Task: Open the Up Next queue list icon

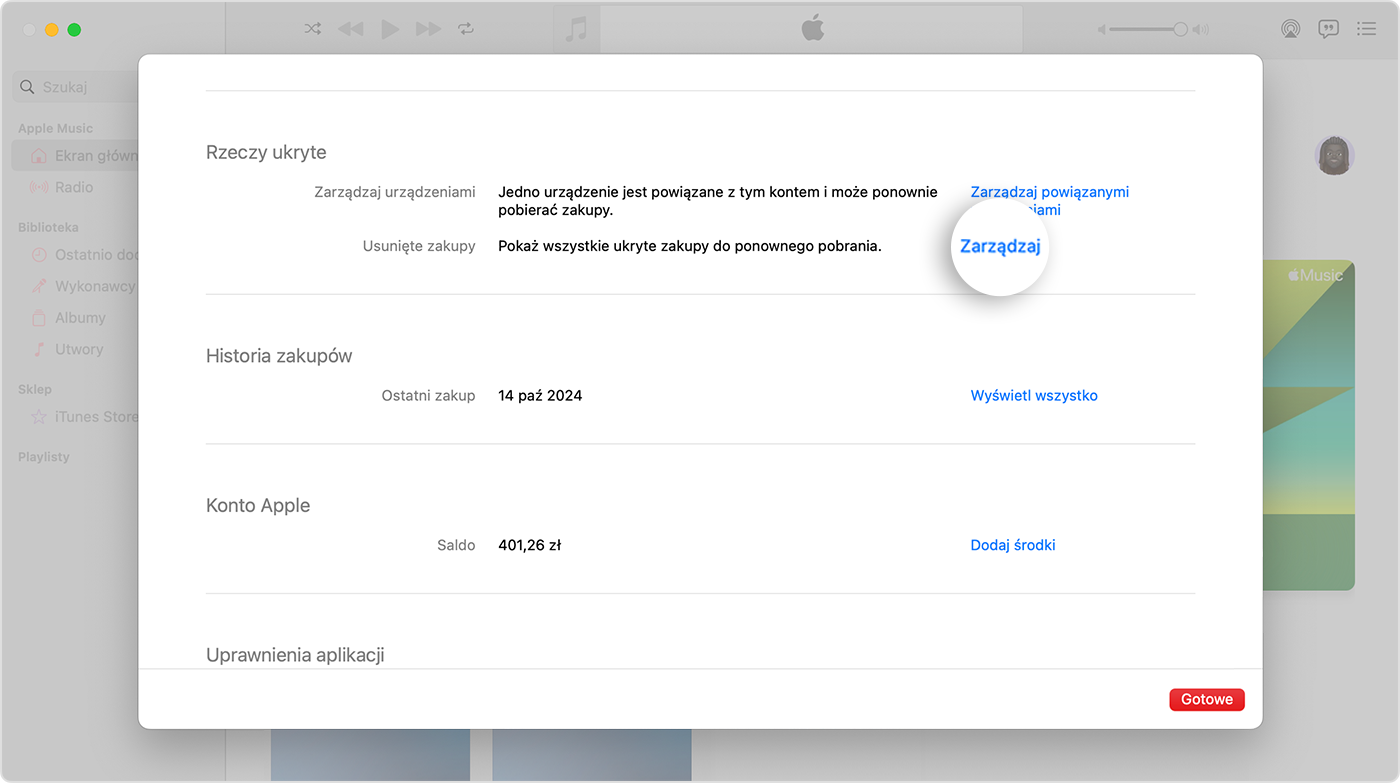Action: (1366, 29)
